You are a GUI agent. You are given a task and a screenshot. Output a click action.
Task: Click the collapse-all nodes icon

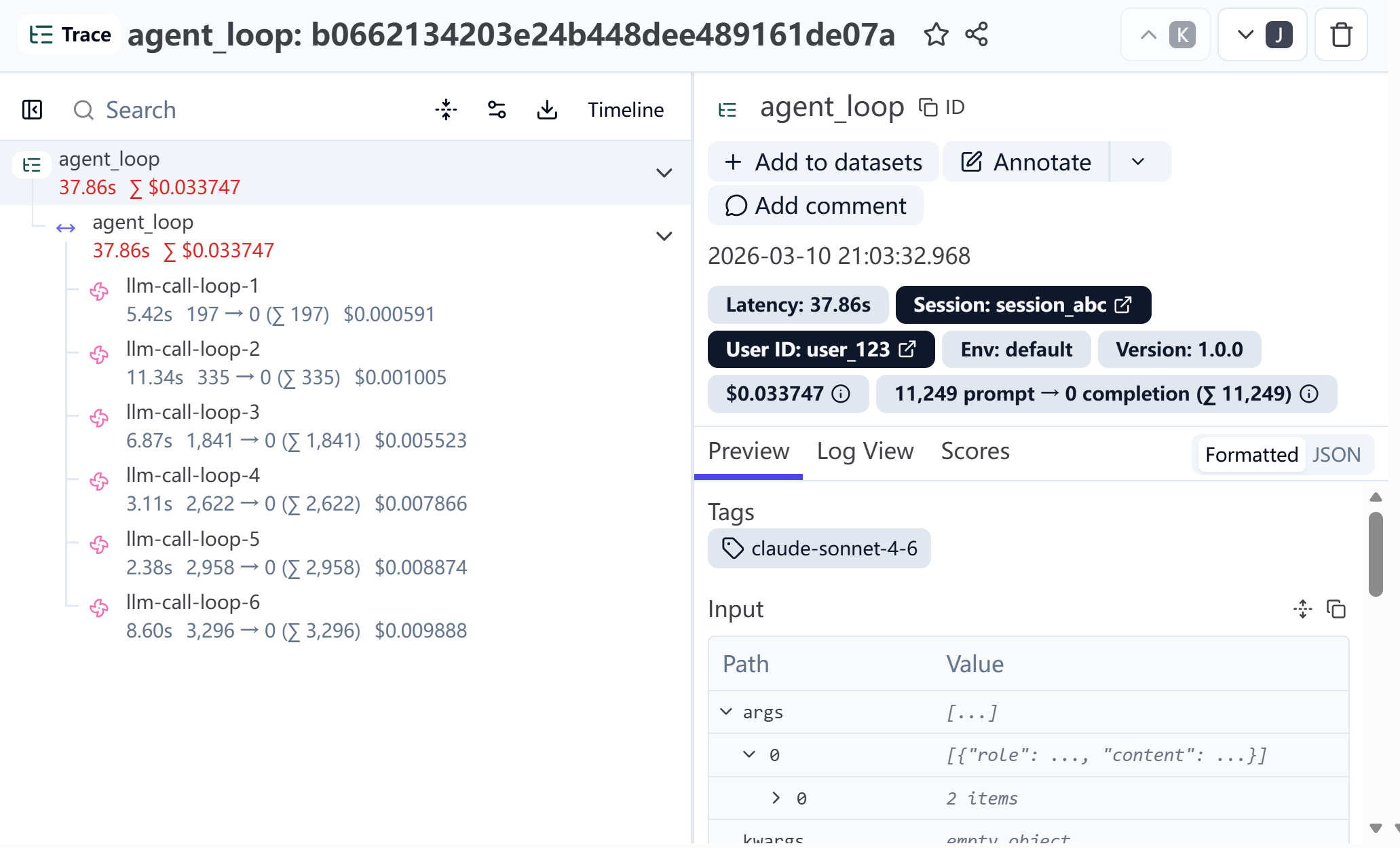446,110
